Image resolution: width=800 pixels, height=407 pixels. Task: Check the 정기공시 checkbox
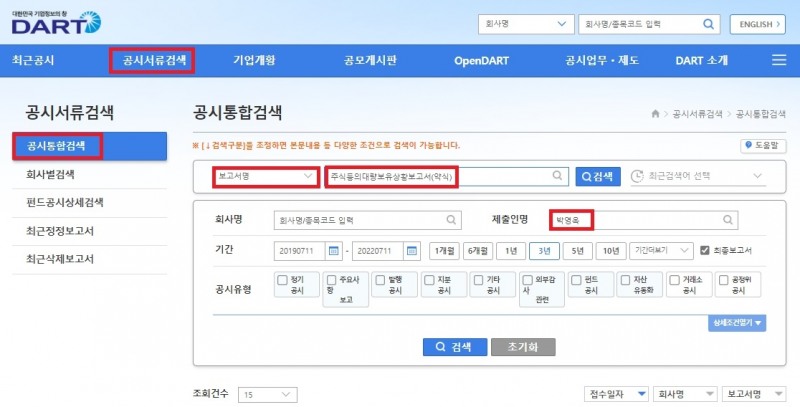(x=282, y=280)
